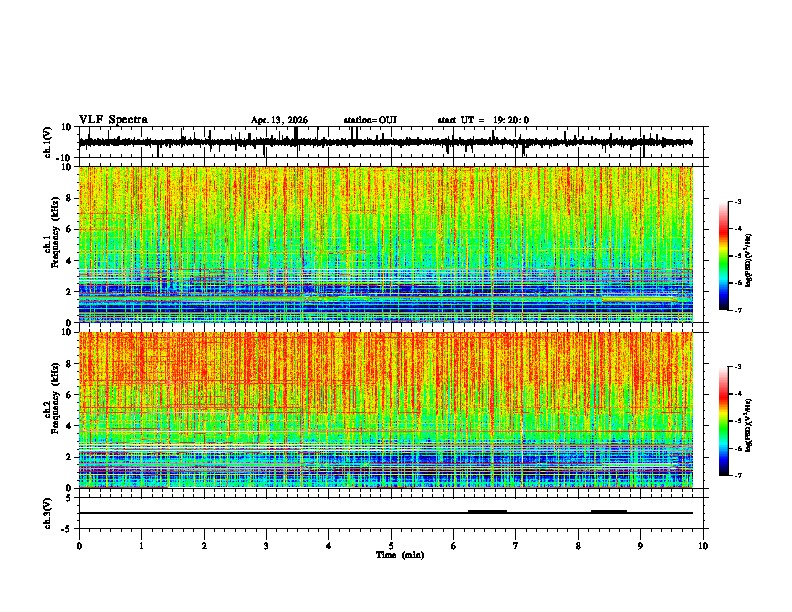Click the time axis tick label "9"
The width and height of the screenshot is (792, 612).
click(x=640, y=546)
